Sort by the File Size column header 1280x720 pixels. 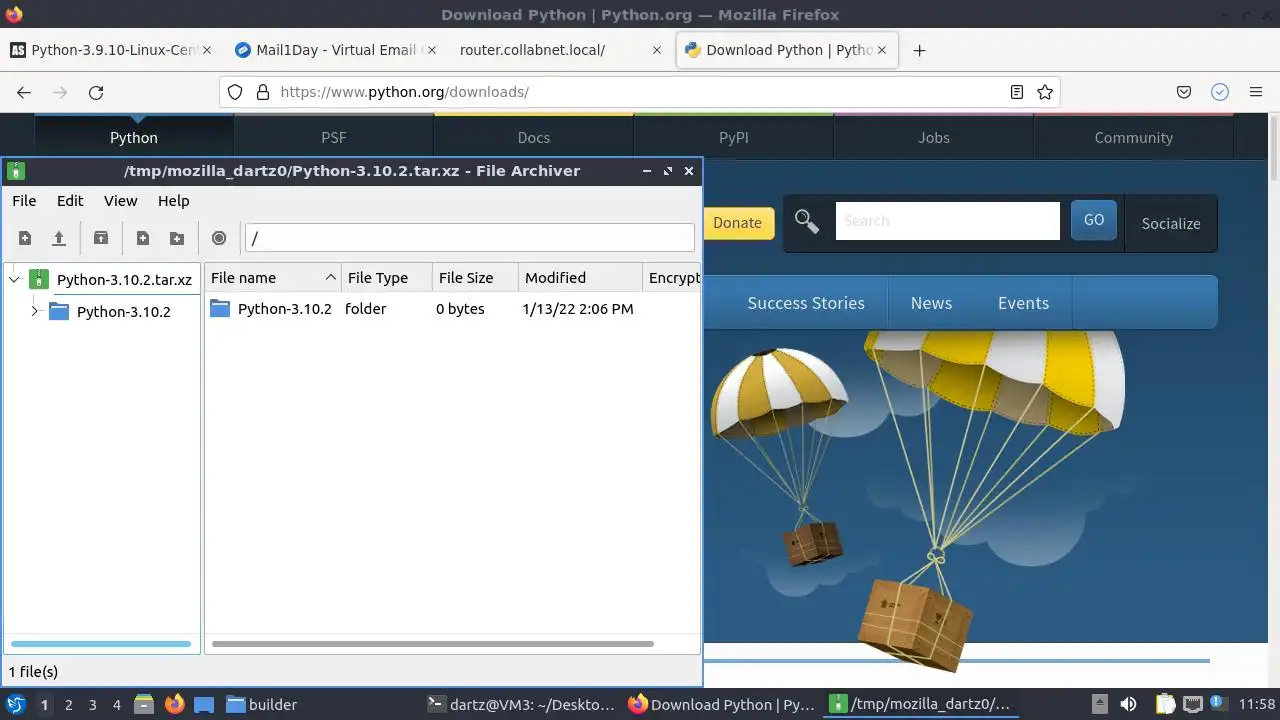click(x=475, y=277)
